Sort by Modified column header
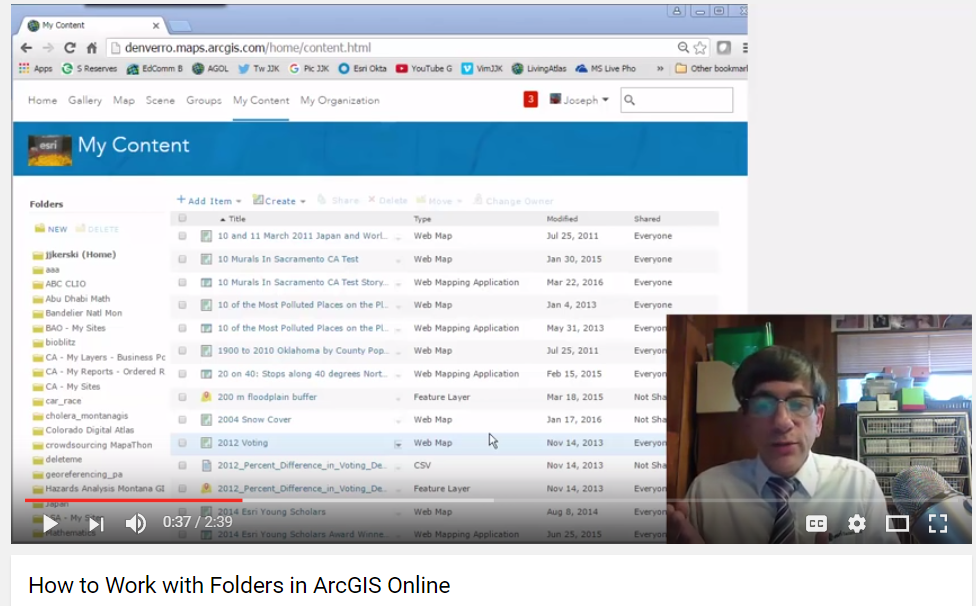 pyautogui.click(x=562, y=219)
